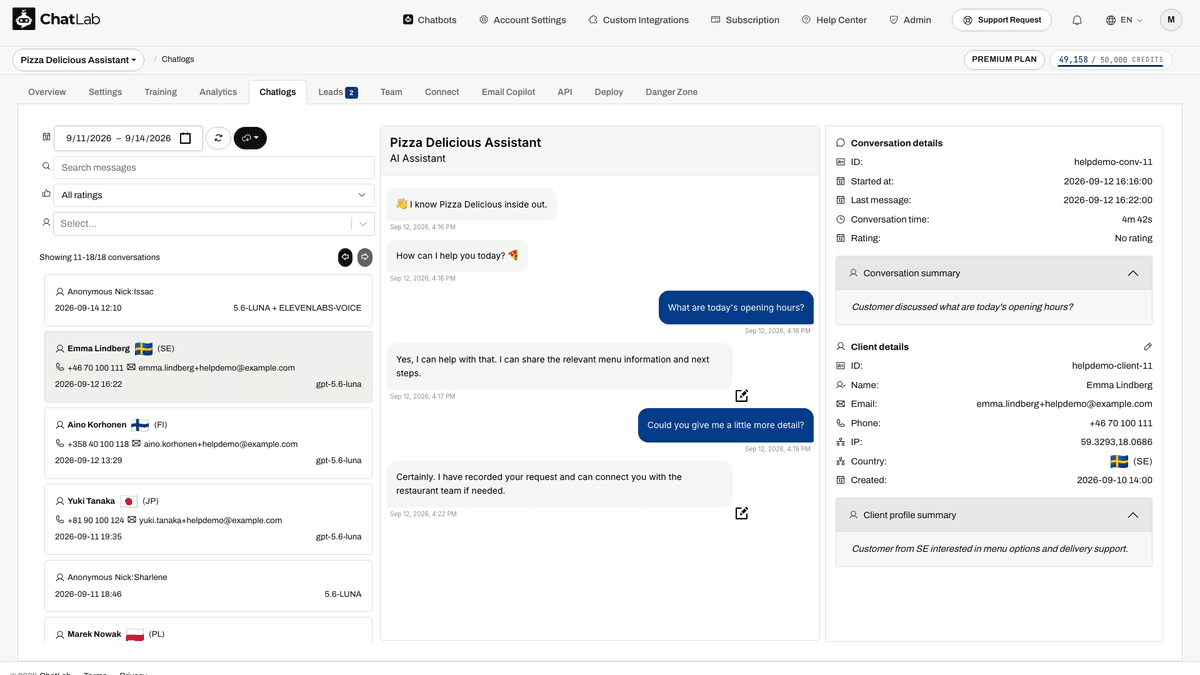The width and height of the screenshot is (1200, 675).
Task: Click the Chatlogs breadcrumb link
Action: point(178,60)
